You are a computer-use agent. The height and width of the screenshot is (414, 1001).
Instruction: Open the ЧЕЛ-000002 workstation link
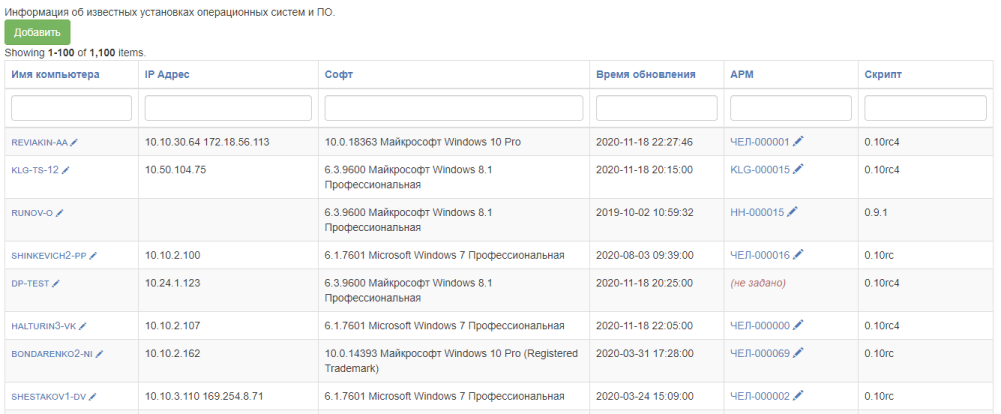click(760, 396)
